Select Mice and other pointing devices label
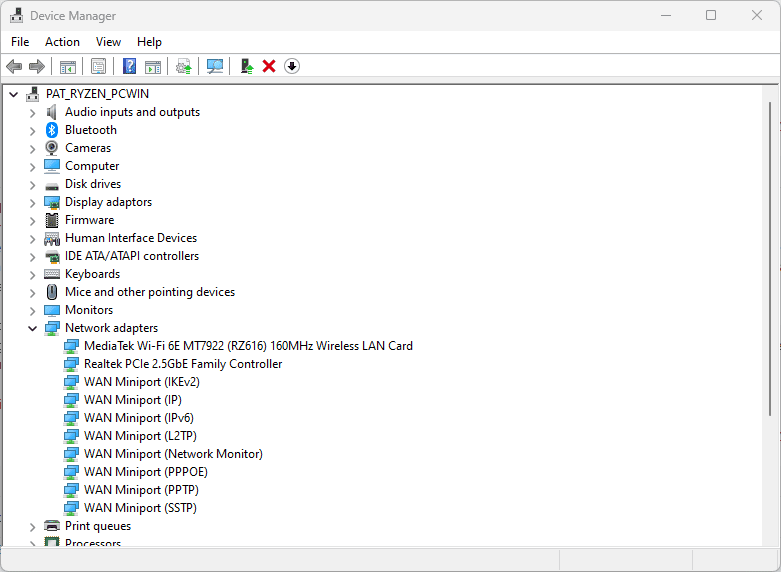Viewport: 781px width, 572px height. pos(149,291)
